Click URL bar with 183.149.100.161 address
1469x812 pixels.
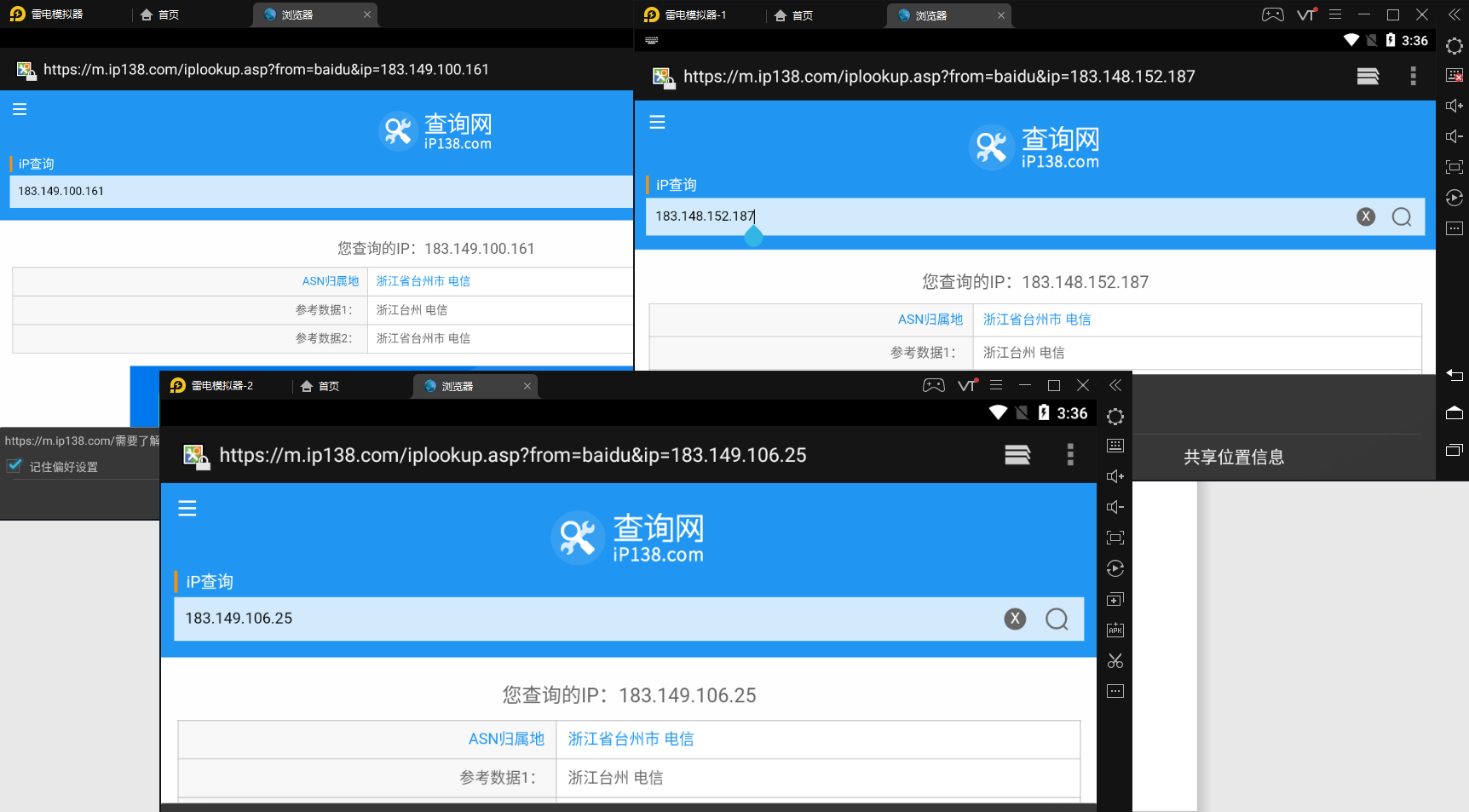tap(267, 70)
